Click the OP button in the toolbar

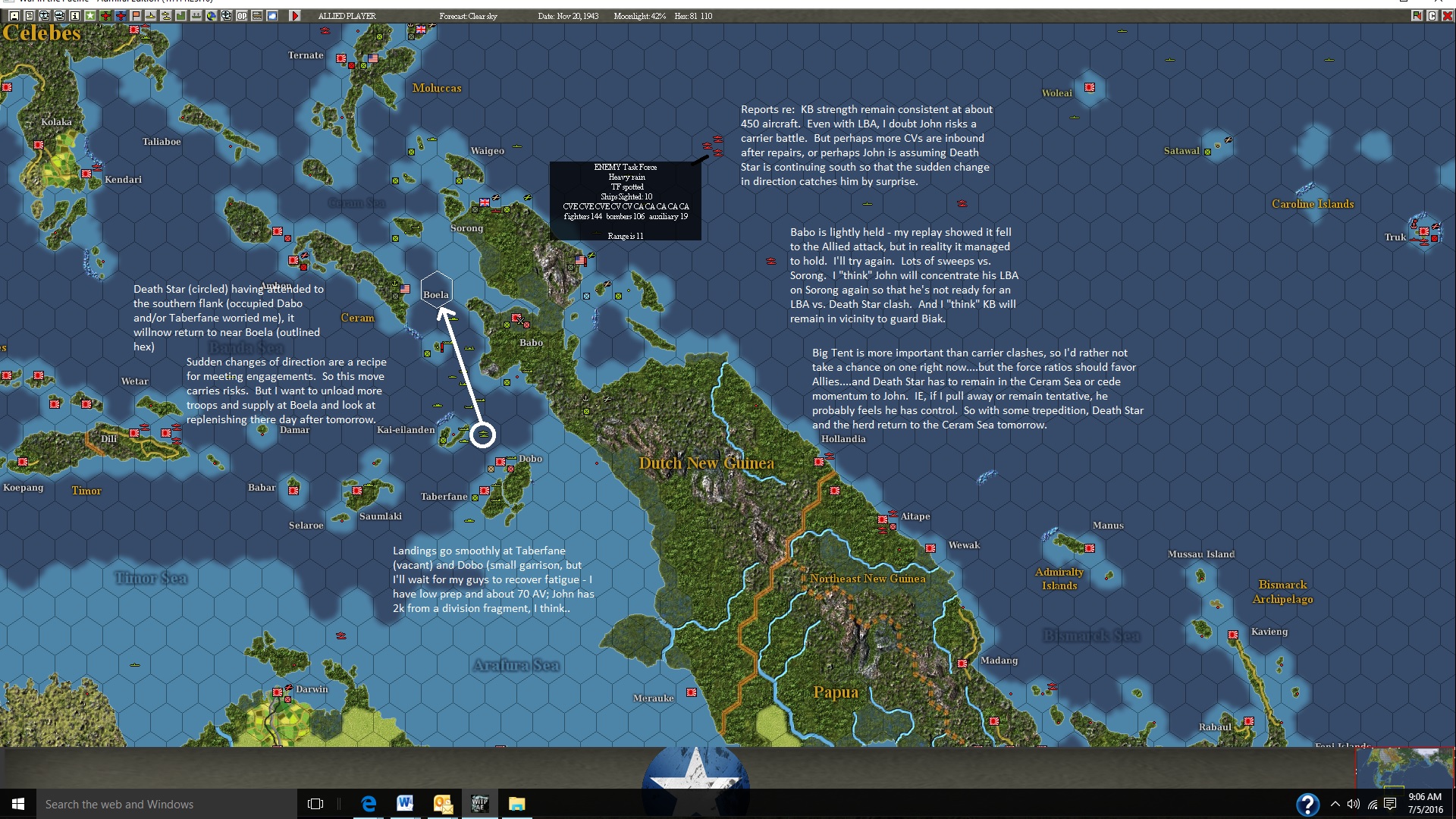[242, 15]
